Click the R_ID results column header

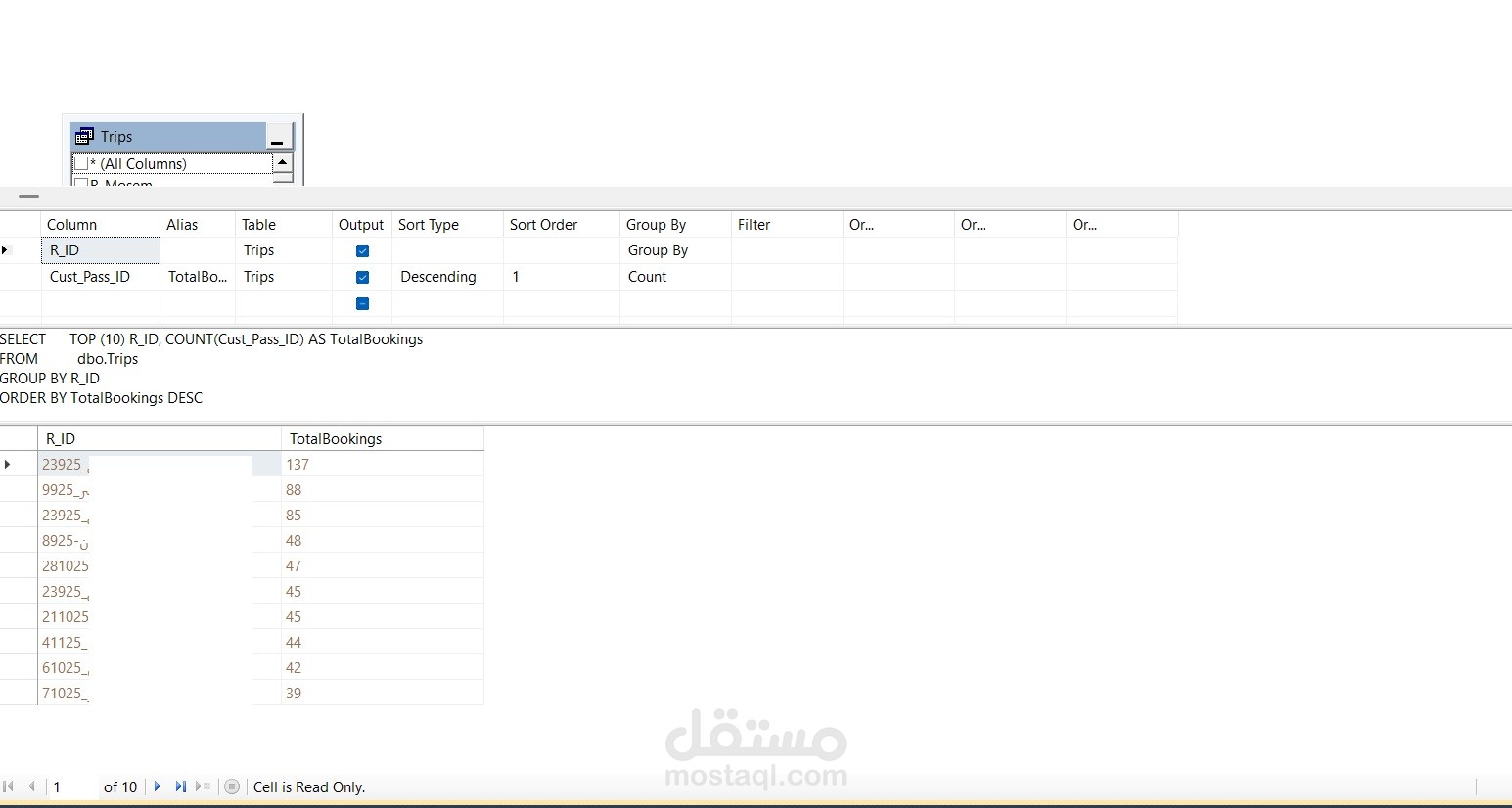coord(160,439)
